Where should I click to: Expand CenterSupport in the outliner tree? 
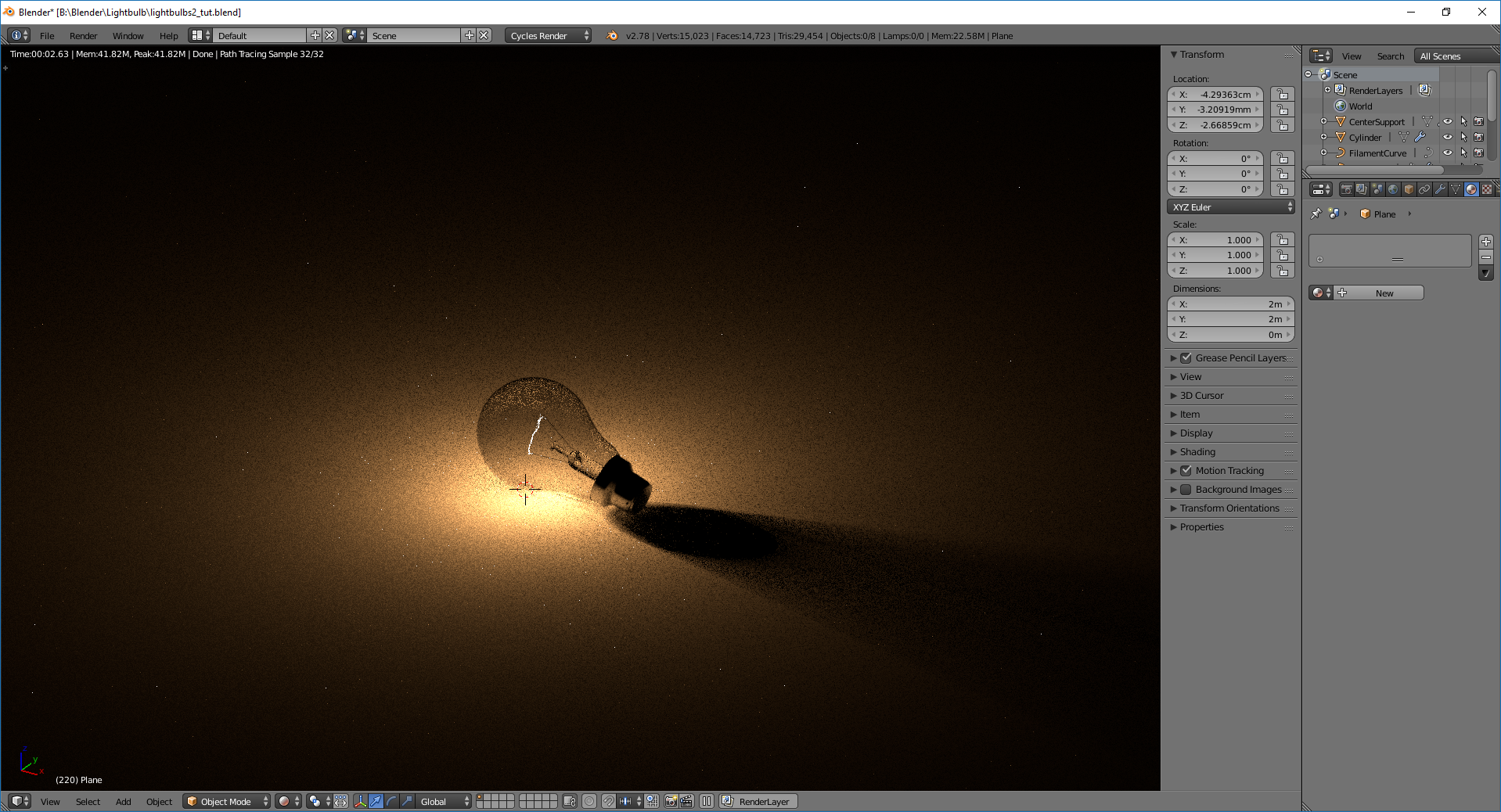pos(1324,121)
